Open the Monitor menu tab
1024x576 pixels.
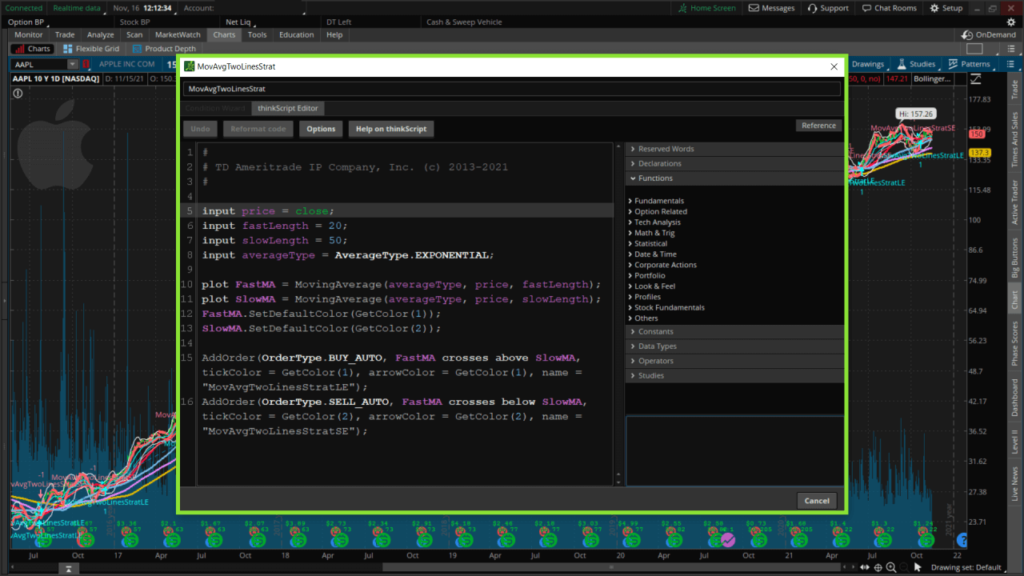(28, 35)
